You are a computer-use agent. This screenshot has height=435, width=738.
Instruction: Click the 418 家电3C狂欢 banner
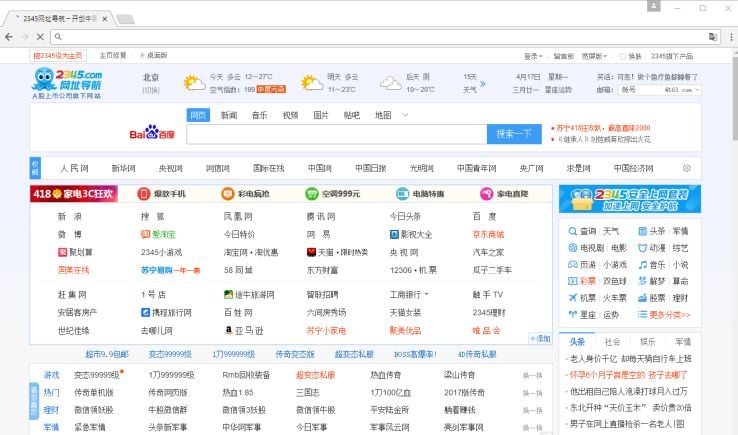(x=73, y=193)
